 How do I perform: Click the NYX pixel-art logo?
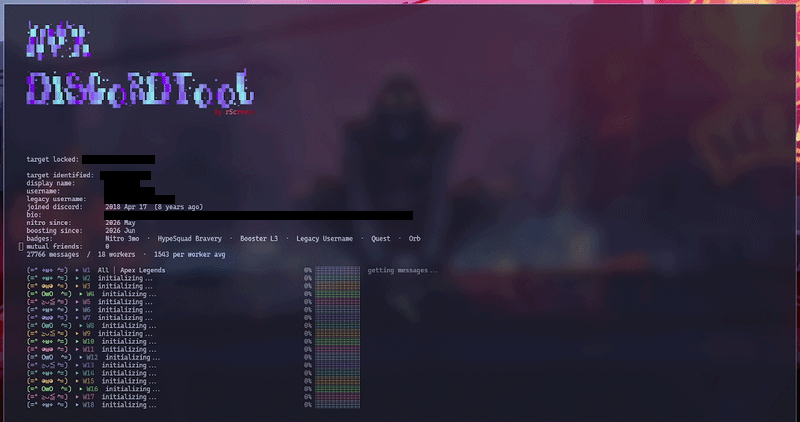click(58, 39)
